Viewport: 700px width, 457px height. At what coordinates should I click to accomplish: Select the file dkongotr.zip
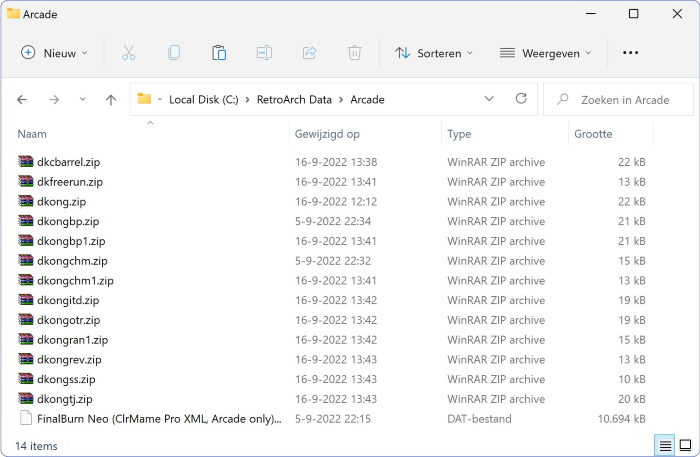click(69, 320)
